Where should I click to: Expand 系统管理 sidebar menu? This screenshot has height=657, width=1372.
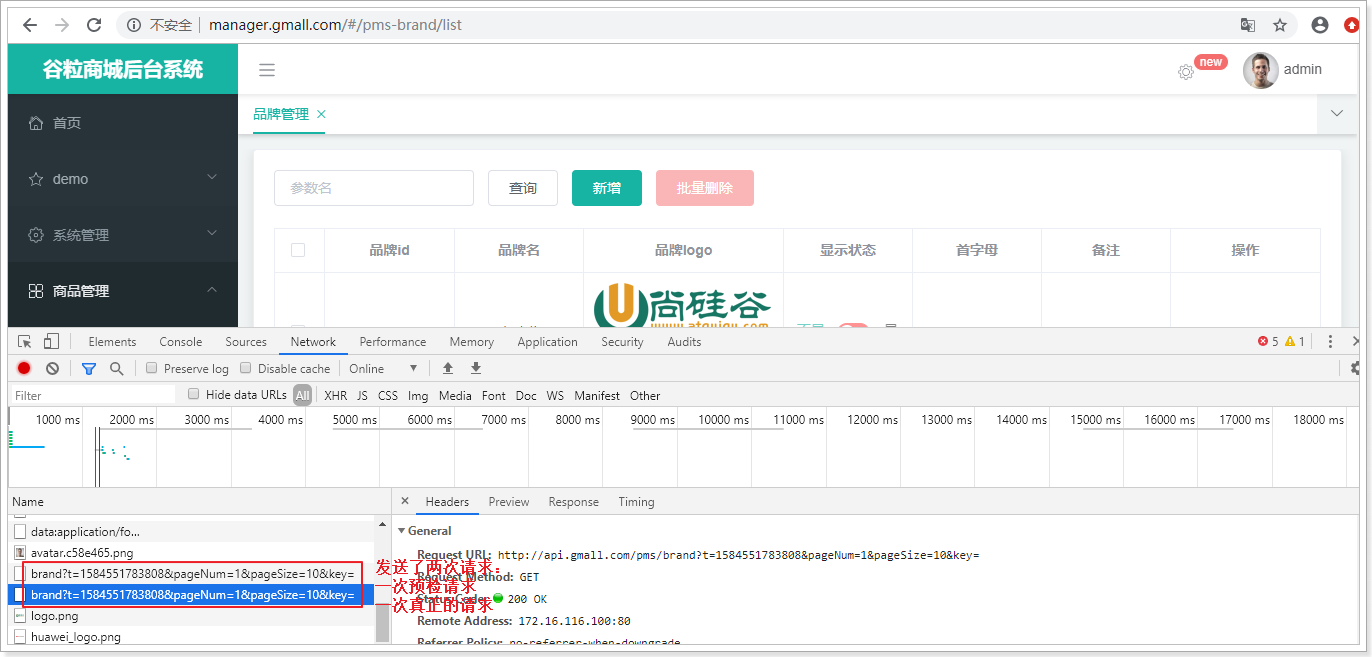pyautogui.click(x=123, y=235)
